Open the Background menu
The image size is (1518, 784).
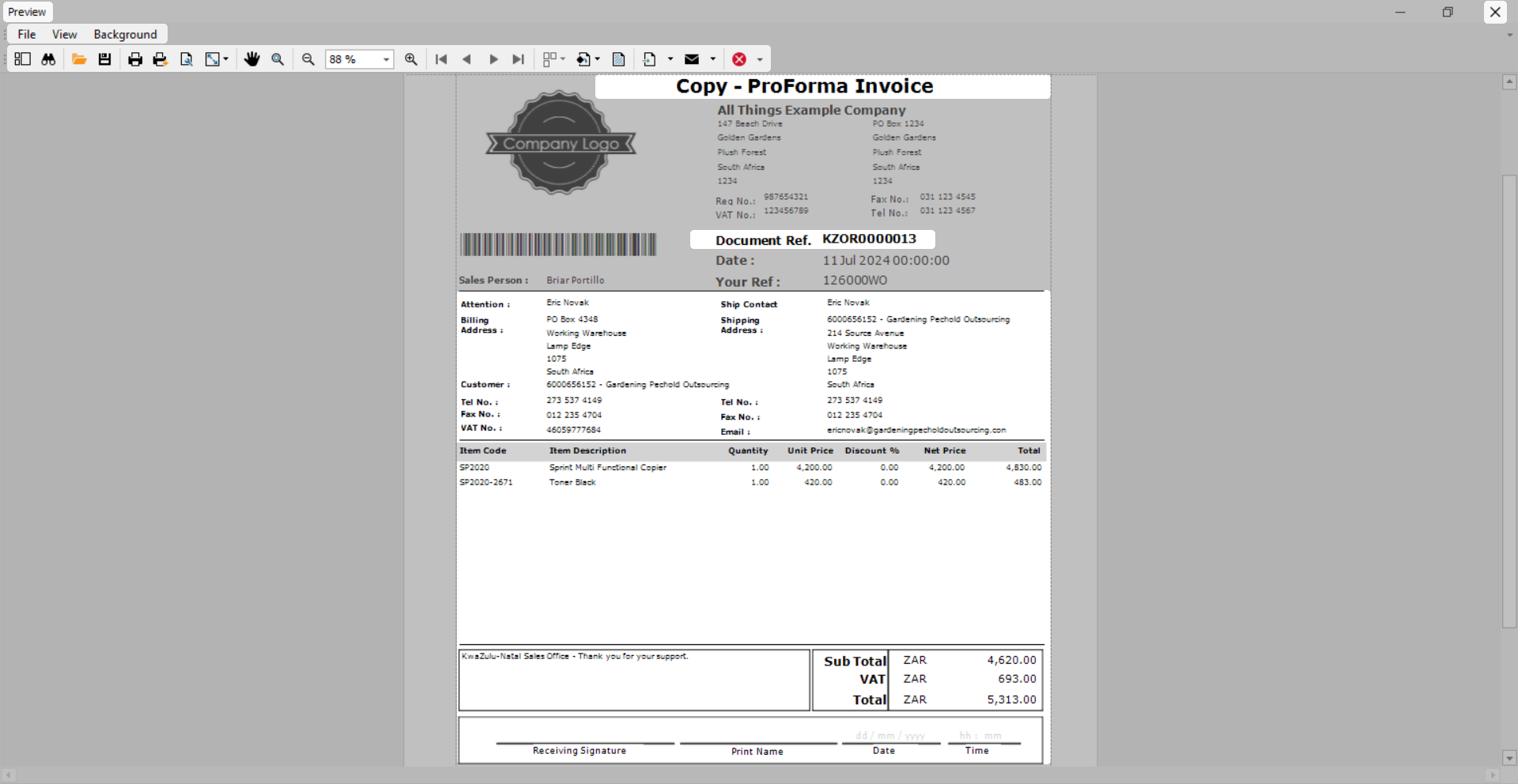click(126, 34)
